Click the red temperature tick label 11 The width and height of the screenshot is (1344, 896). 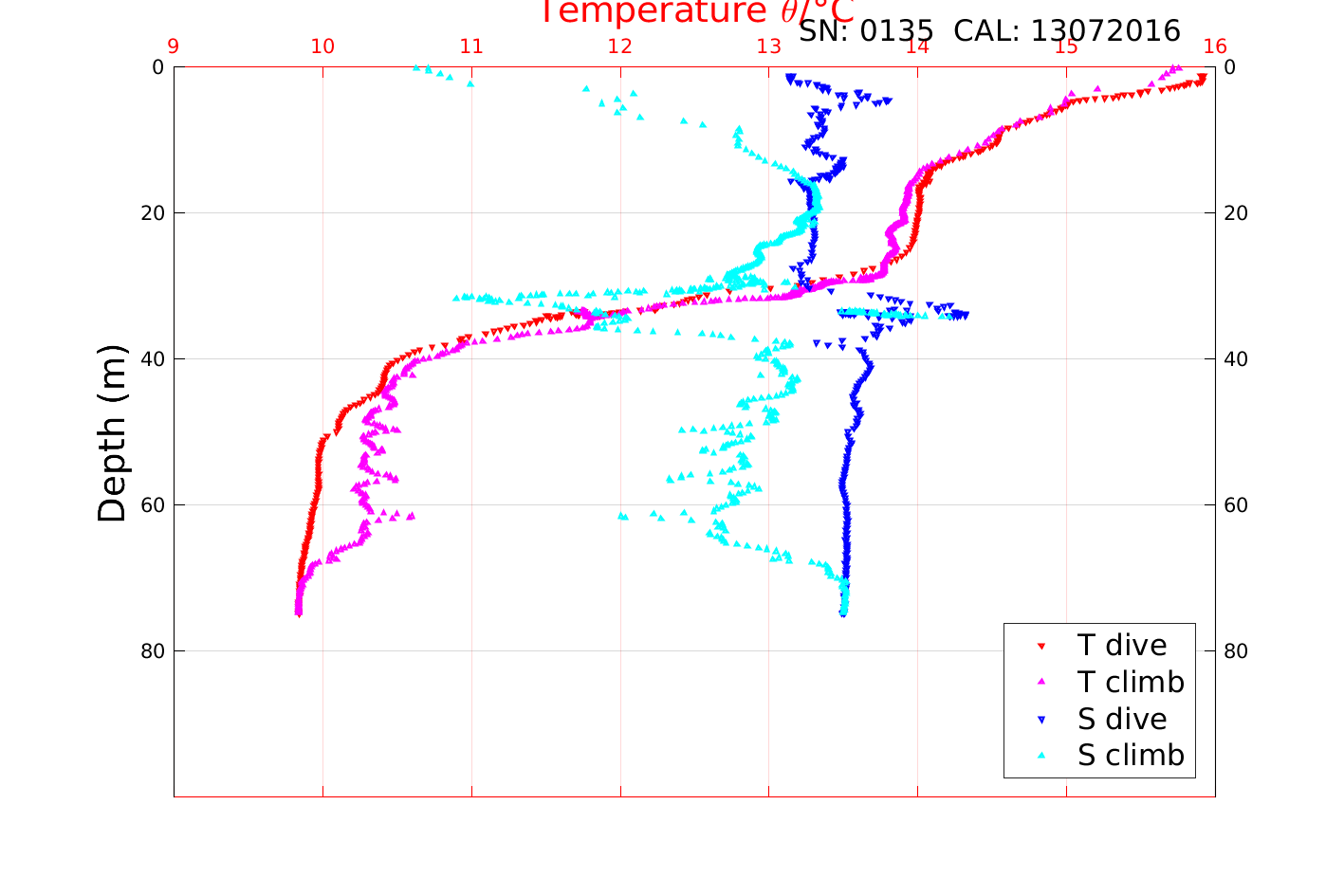[471, 46]
